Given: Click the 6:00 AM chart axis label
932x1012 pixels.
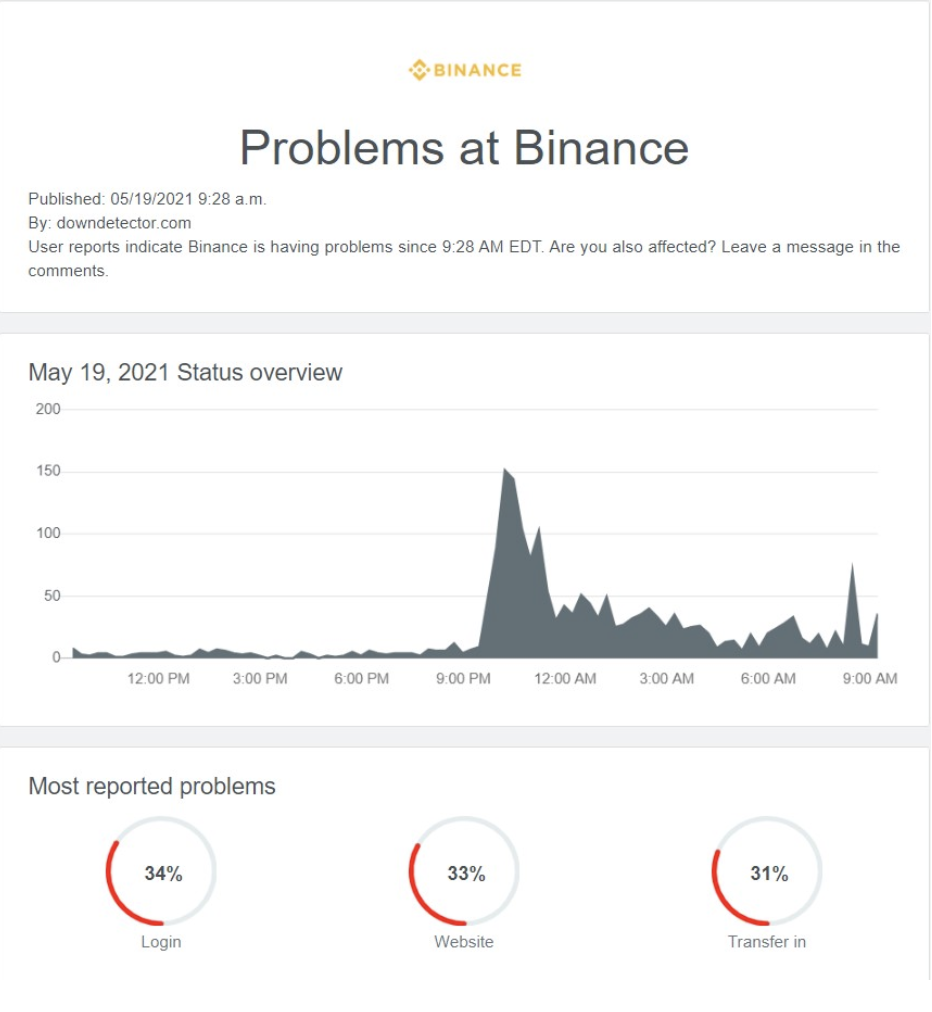Looking at the screenshot, I should click(768, 679).
